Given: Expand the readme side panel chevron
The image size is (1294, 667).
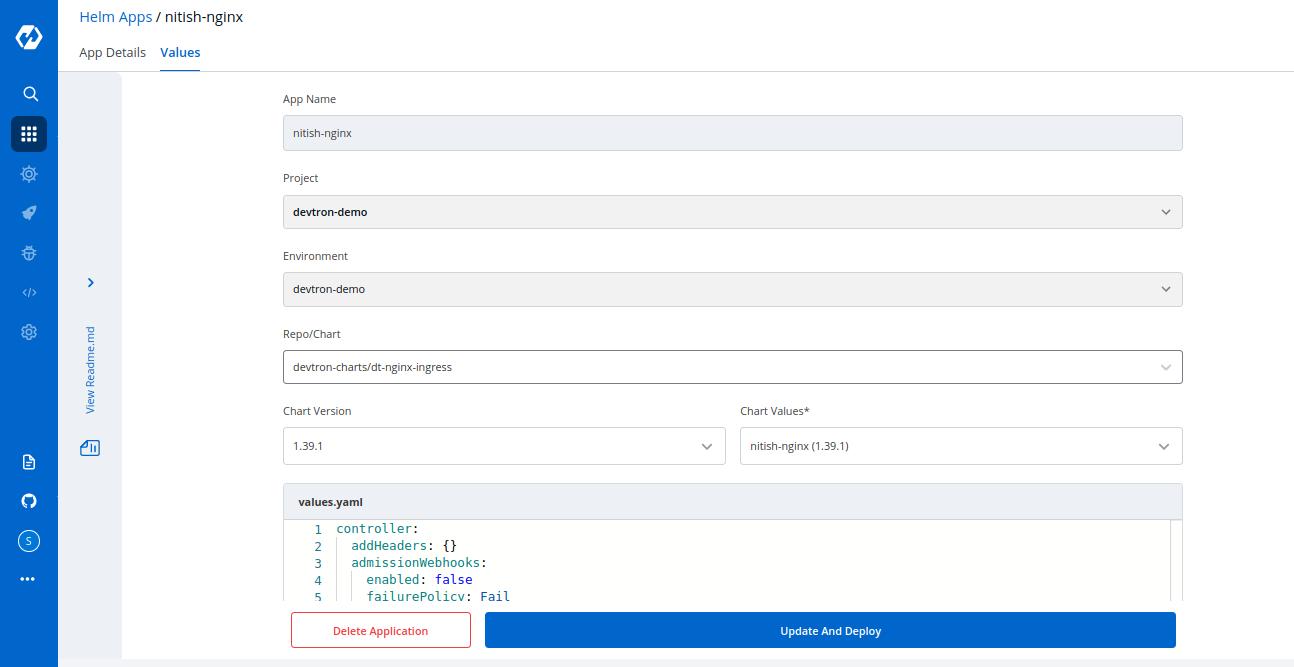Looking at the screenshot, I should 90,283.
